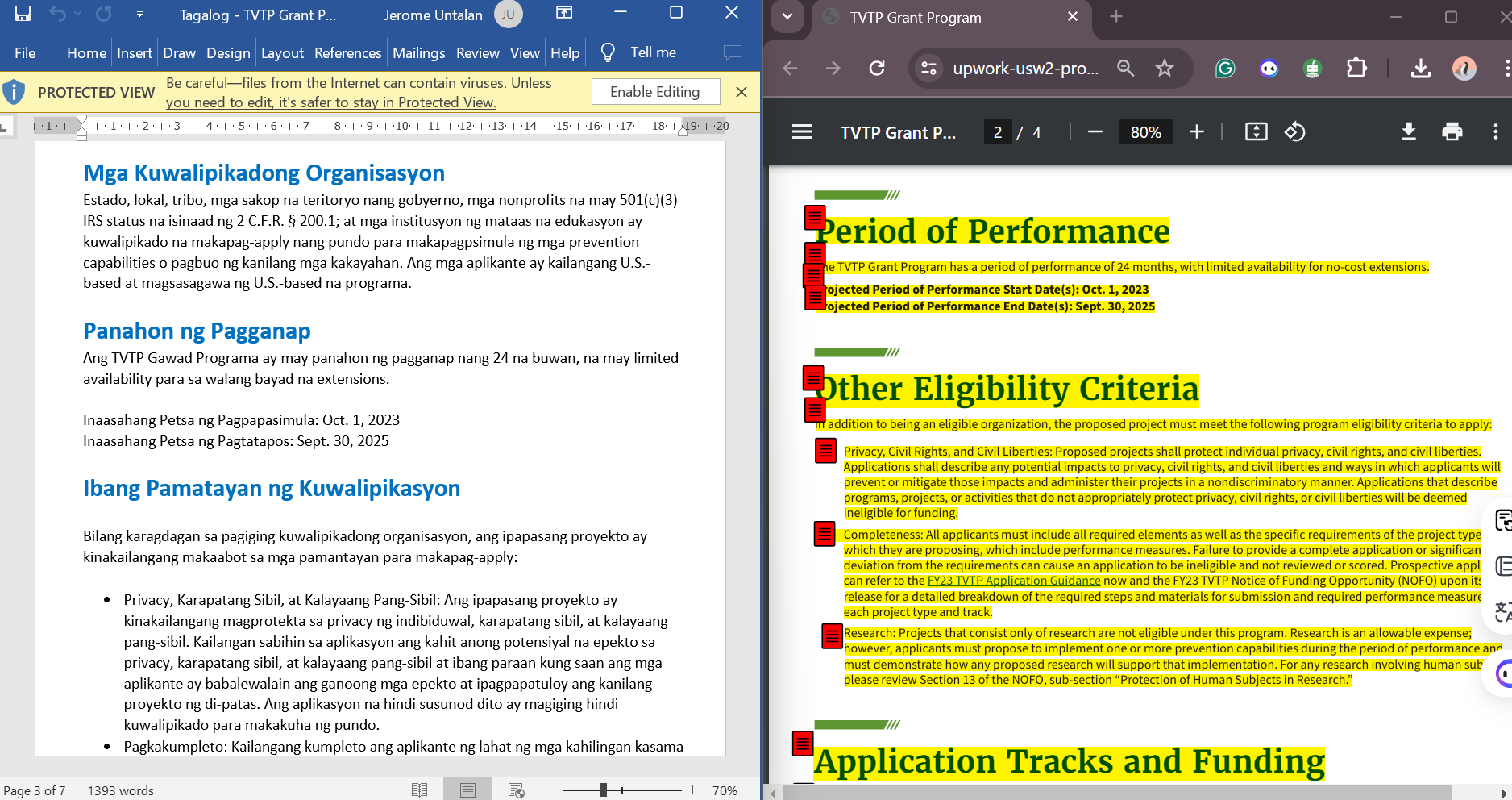Open the File menu in Word

[25, 52]
